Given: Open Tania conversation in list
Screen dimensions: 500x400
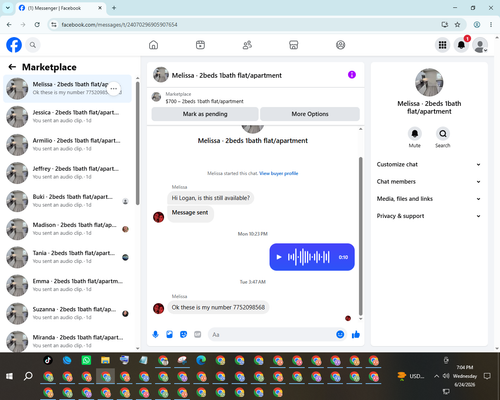Looking at the screenshot, I should click(67, 257).
